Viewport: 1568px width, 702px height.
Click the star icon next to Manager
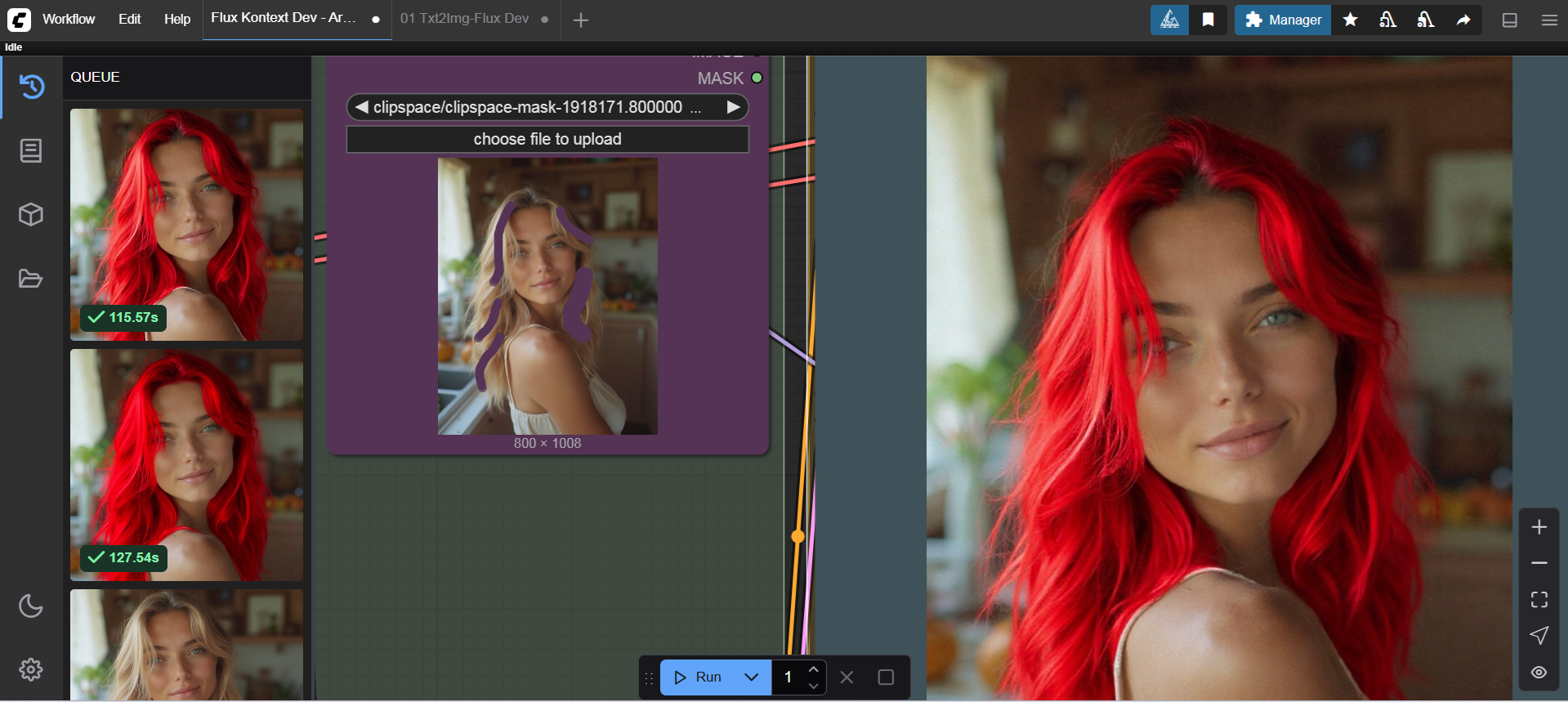coord(1350,20)
